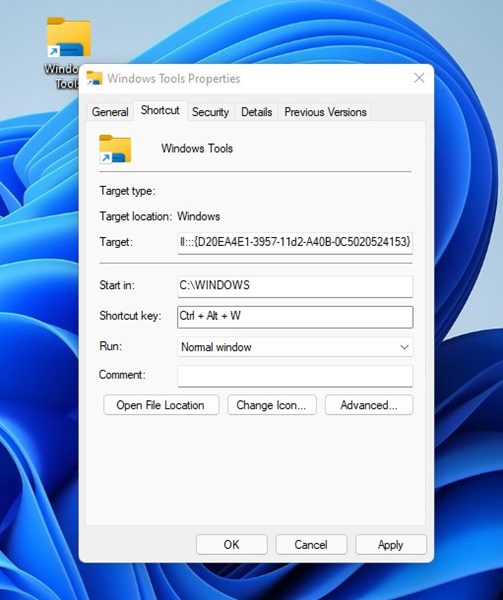Click the 'Target:' label
503x600 pixels.
click(116, 241)
